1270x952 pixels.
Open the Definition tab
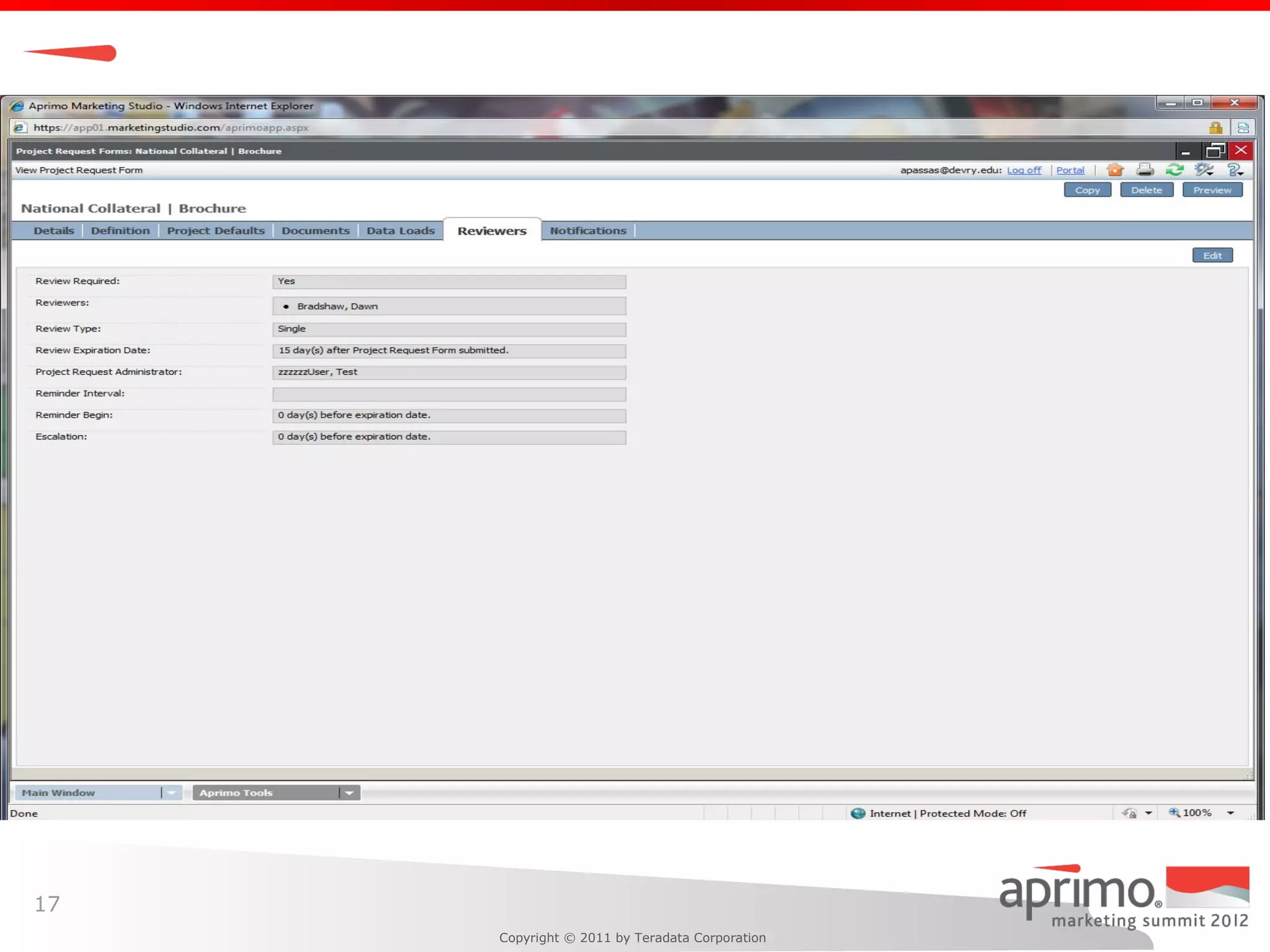click(x=120, y=231)
